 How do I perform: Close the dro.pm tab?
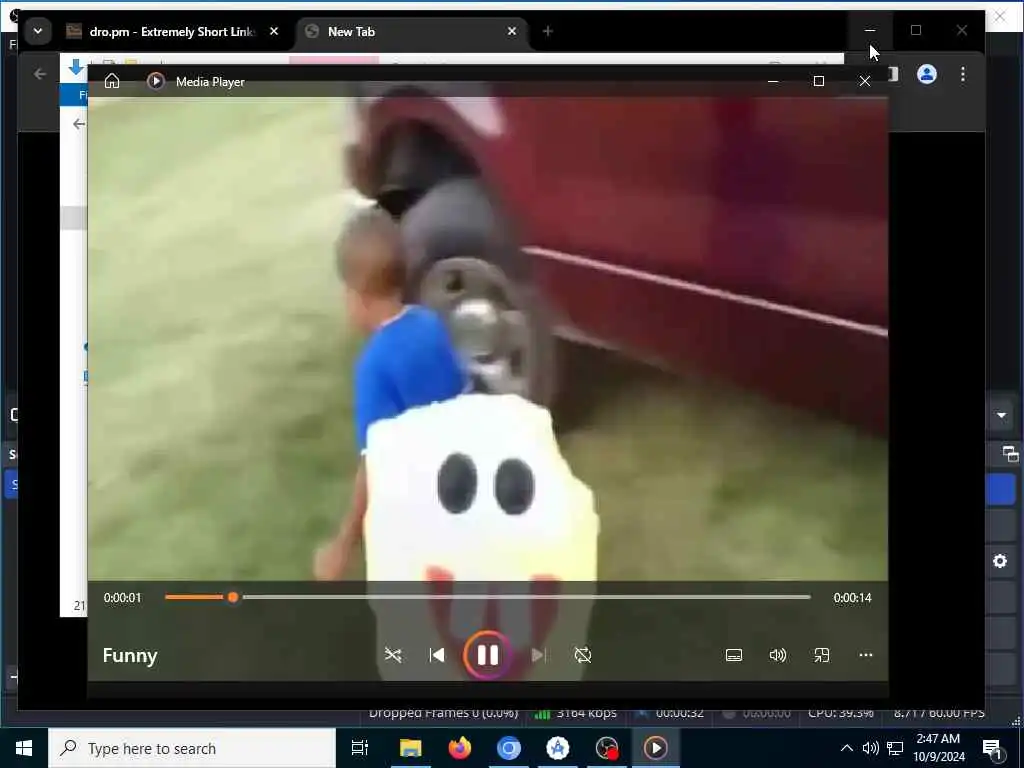274,31
